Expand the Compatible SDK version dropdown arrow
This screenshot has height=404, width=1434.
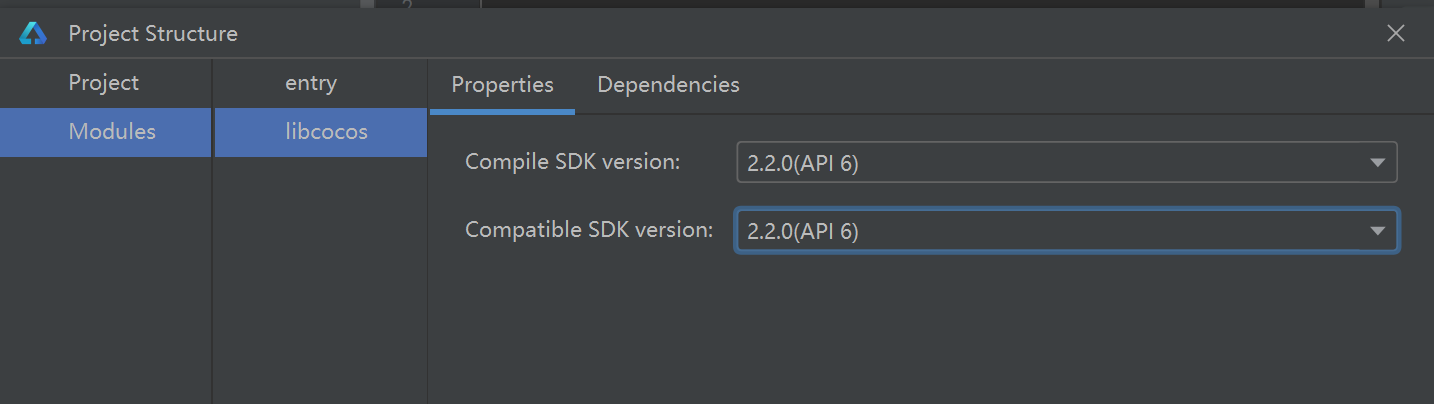click(1377, 231)
